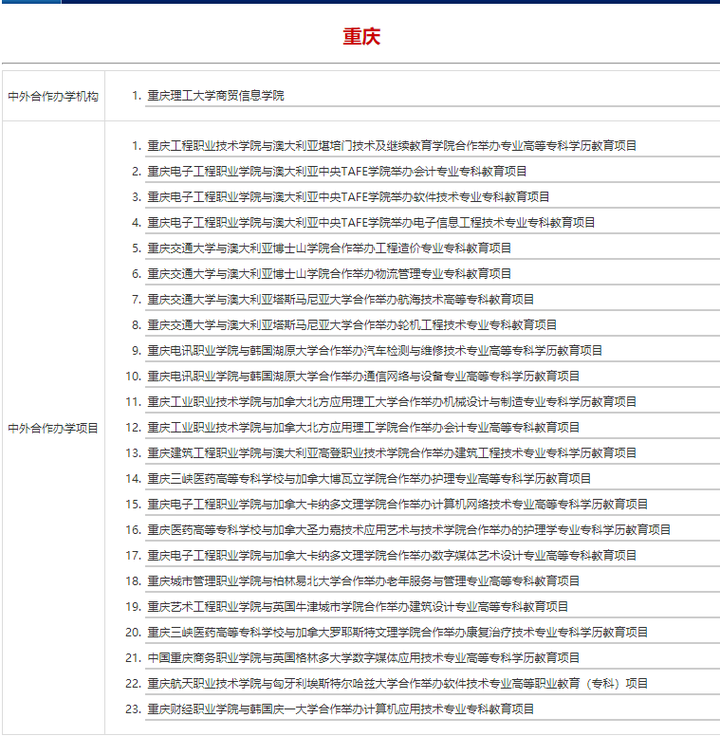The height and width of the screenshot is (736, 720).
Task: Open 重庆财经职业学院 计算机应用技术 project link
Action: [340, 709]
